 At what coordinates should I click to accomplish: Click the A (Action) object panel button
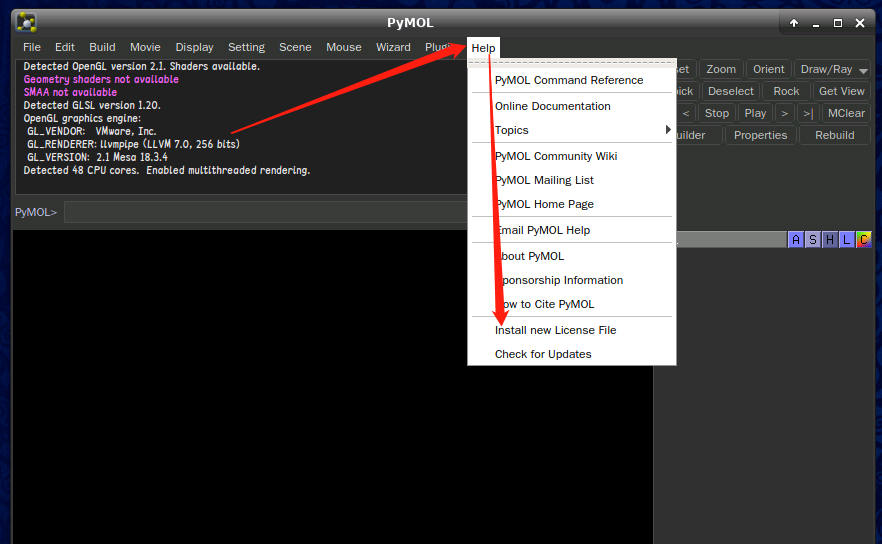point(795,240)
